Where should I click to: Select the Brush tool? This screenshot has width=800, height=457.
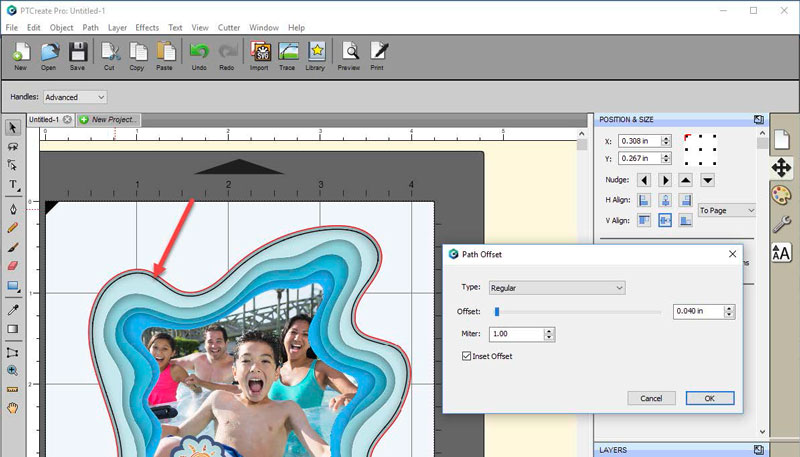[x=13, y=247]
